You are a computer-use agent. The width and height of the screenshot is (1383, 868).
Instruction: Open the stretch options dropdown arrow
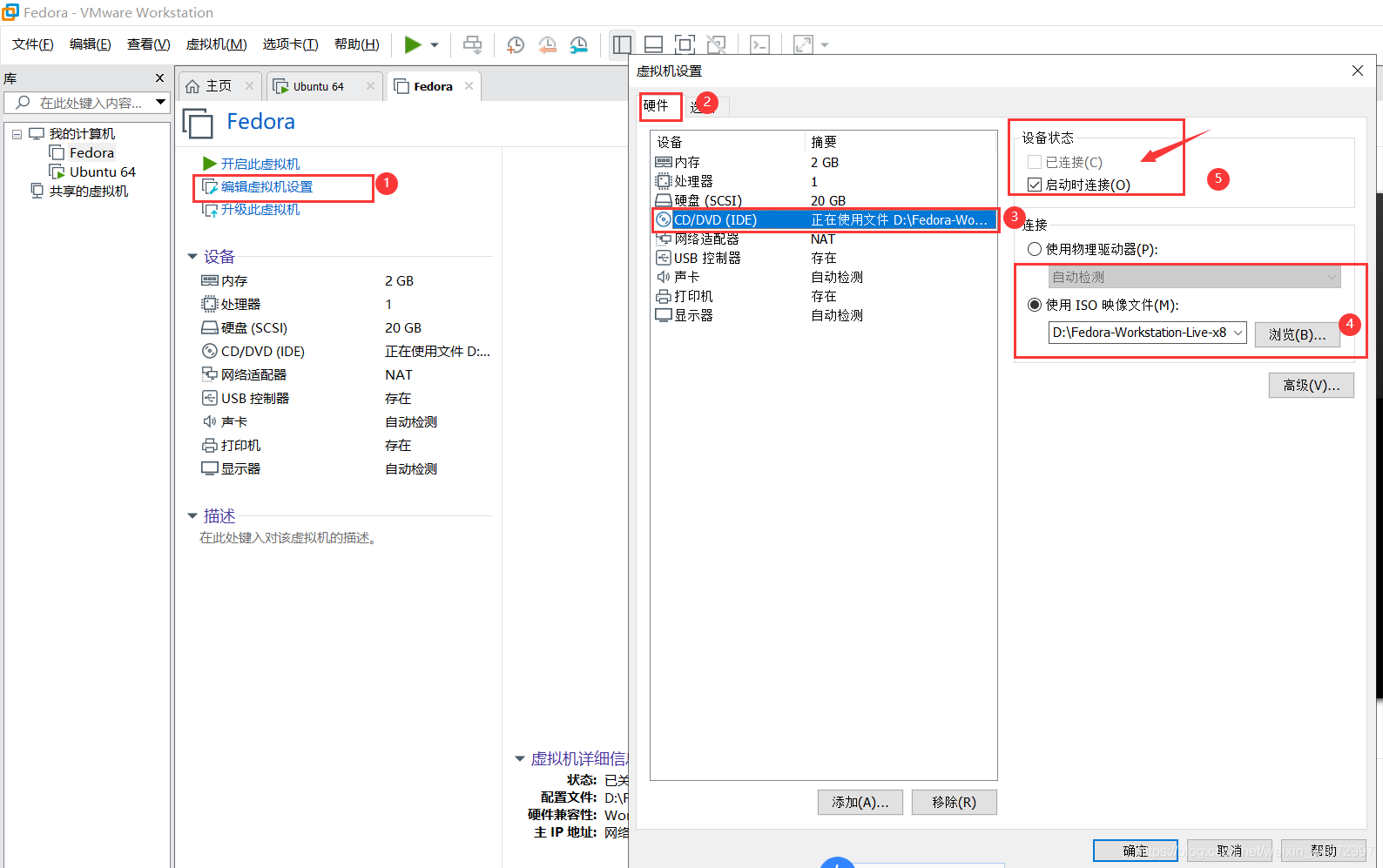[x=825, y=45]
